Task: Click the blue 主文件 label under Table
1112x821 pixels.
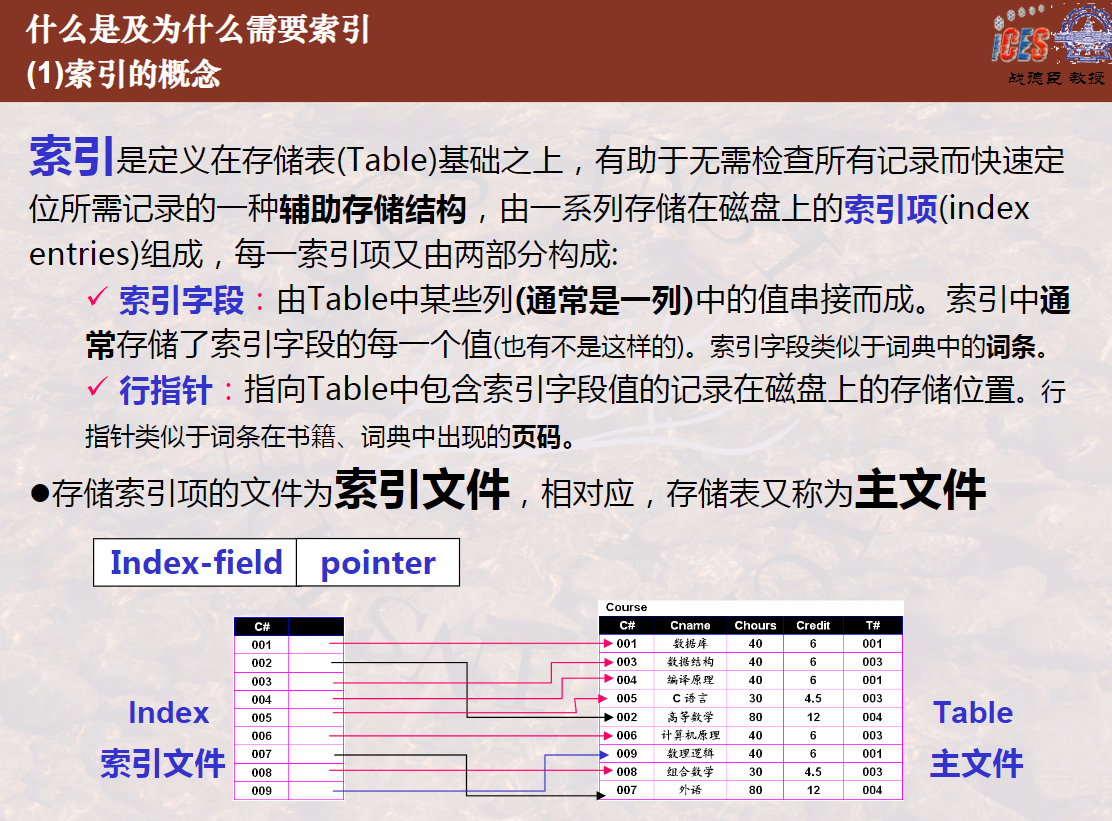Action: [x=977, y=764]
